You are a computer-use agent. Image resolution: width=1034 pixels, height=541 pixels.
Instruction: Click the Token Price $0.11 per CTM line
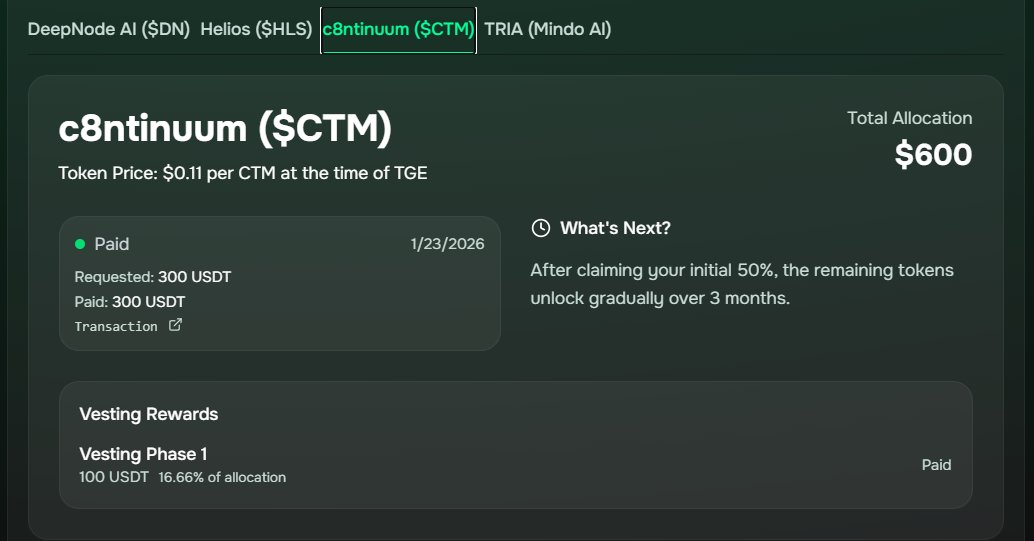click(x=243, y=173)
